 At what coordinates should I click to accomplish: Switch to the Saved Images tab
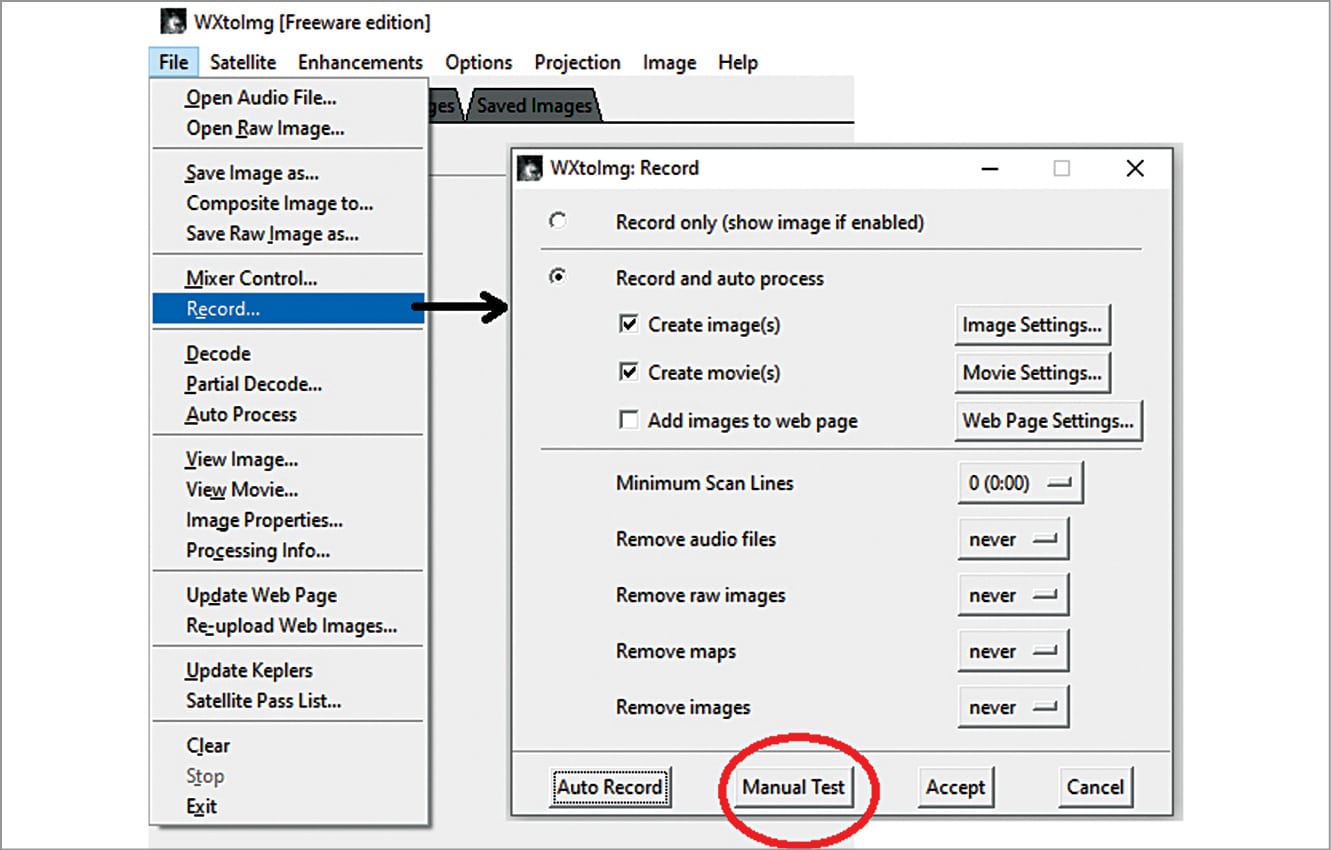[x=534, y=105]
